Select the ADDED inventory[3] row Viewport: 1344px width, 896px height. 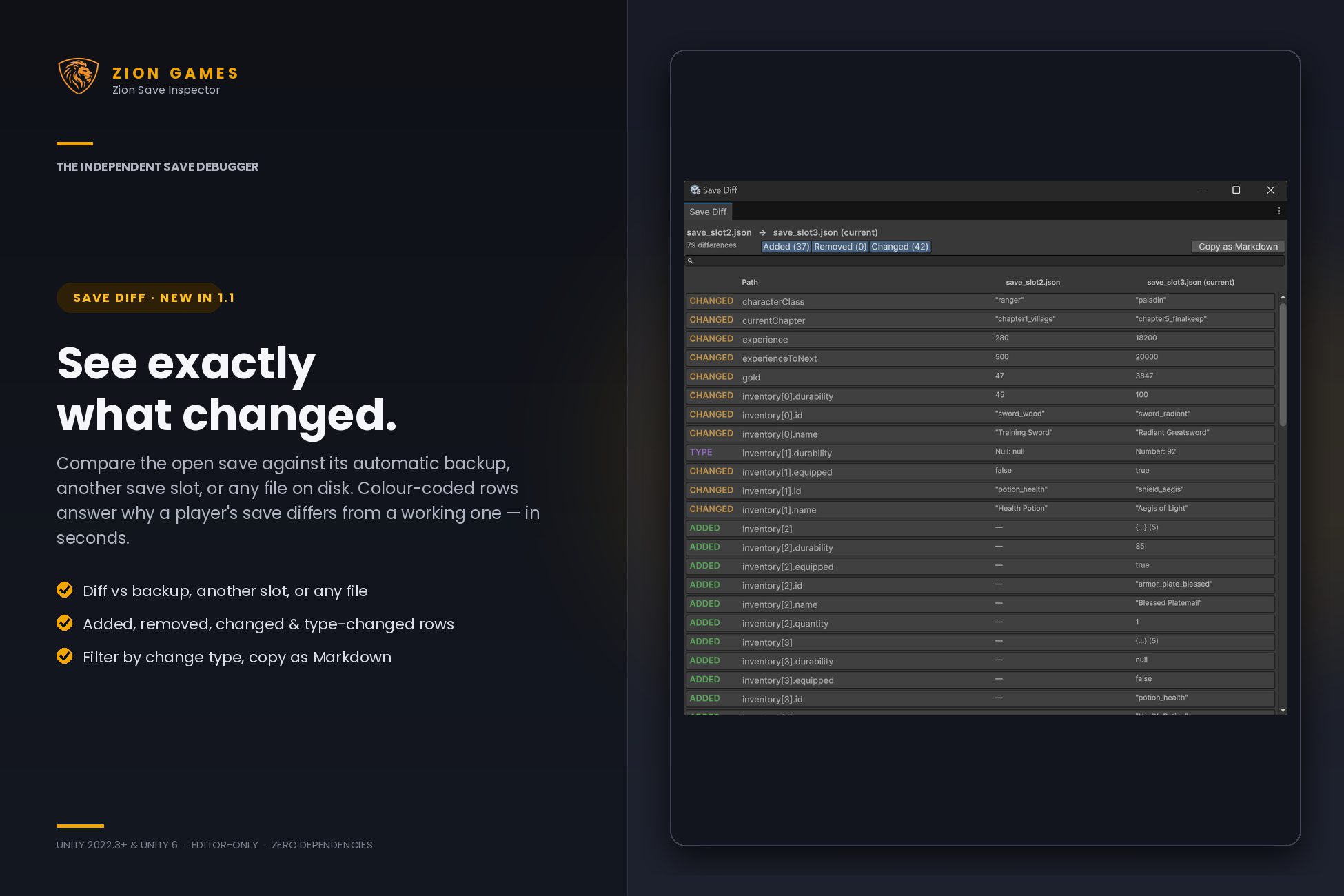(x=980, y=642)
